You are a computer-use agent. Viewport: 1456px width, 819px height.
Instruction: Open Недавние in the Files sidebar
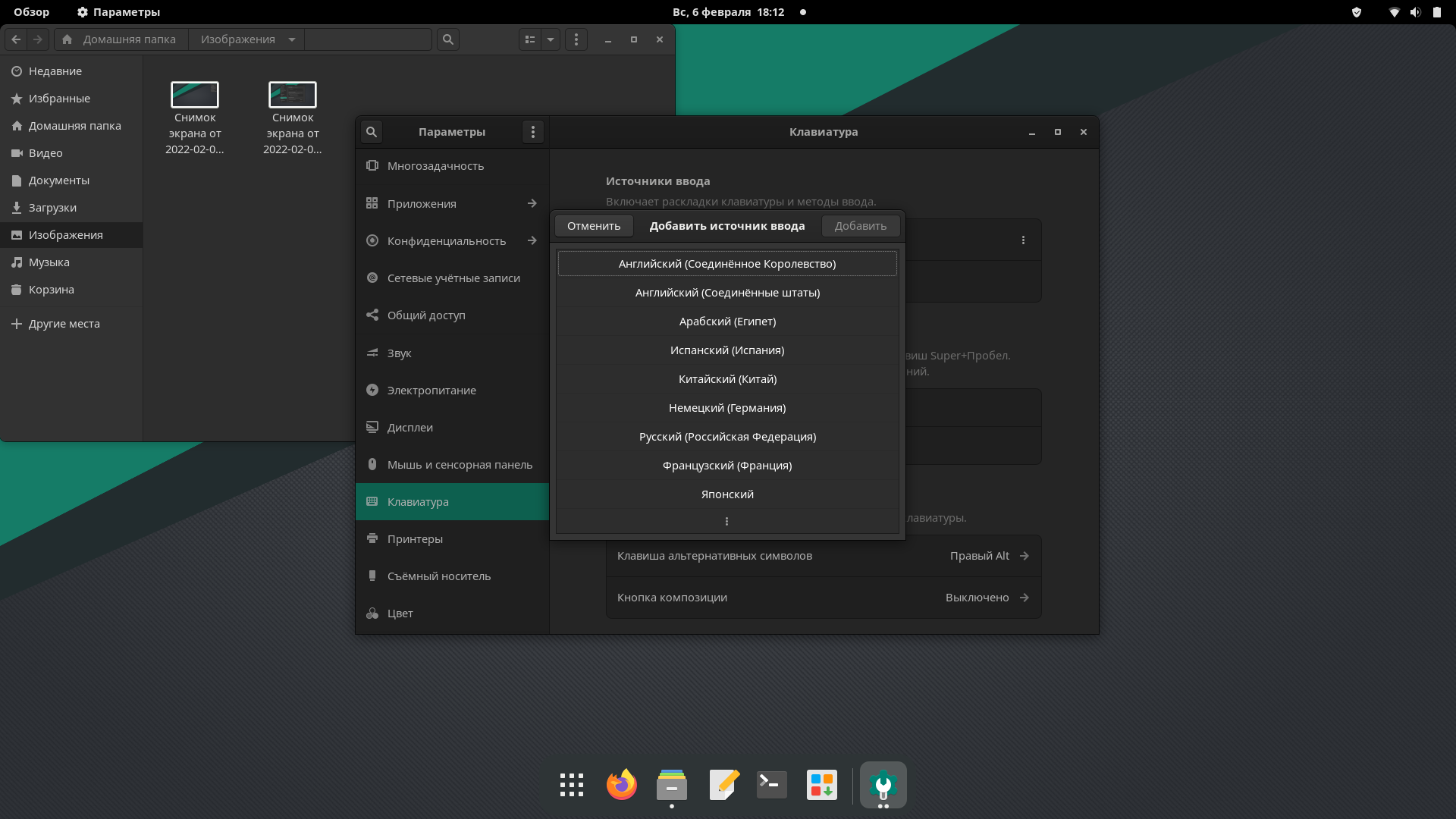coord(71,71)
